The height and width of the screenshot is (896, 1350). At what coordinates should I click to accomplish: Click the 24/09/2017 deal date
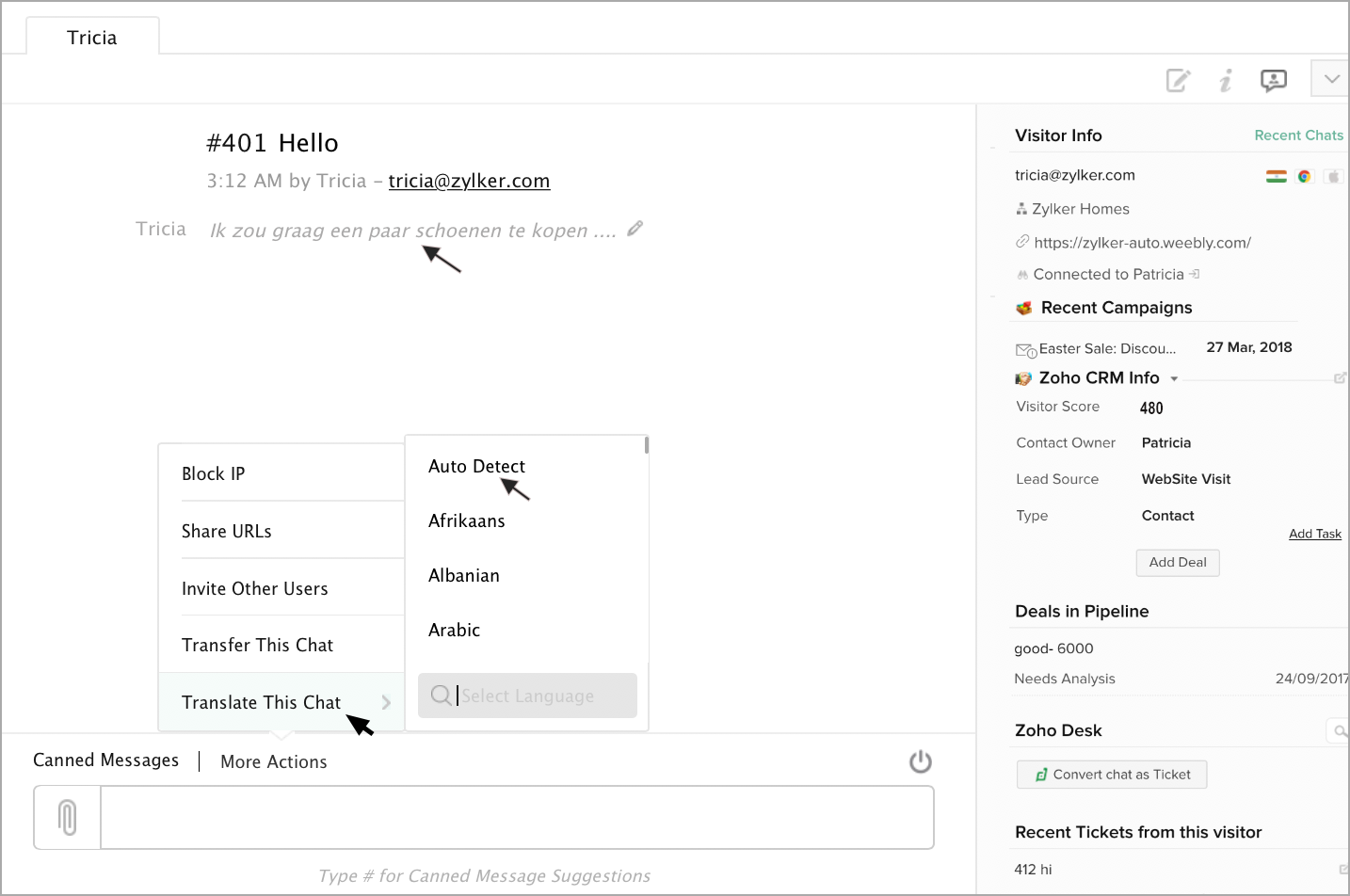pyautogui.click(x=1312, y=679)
